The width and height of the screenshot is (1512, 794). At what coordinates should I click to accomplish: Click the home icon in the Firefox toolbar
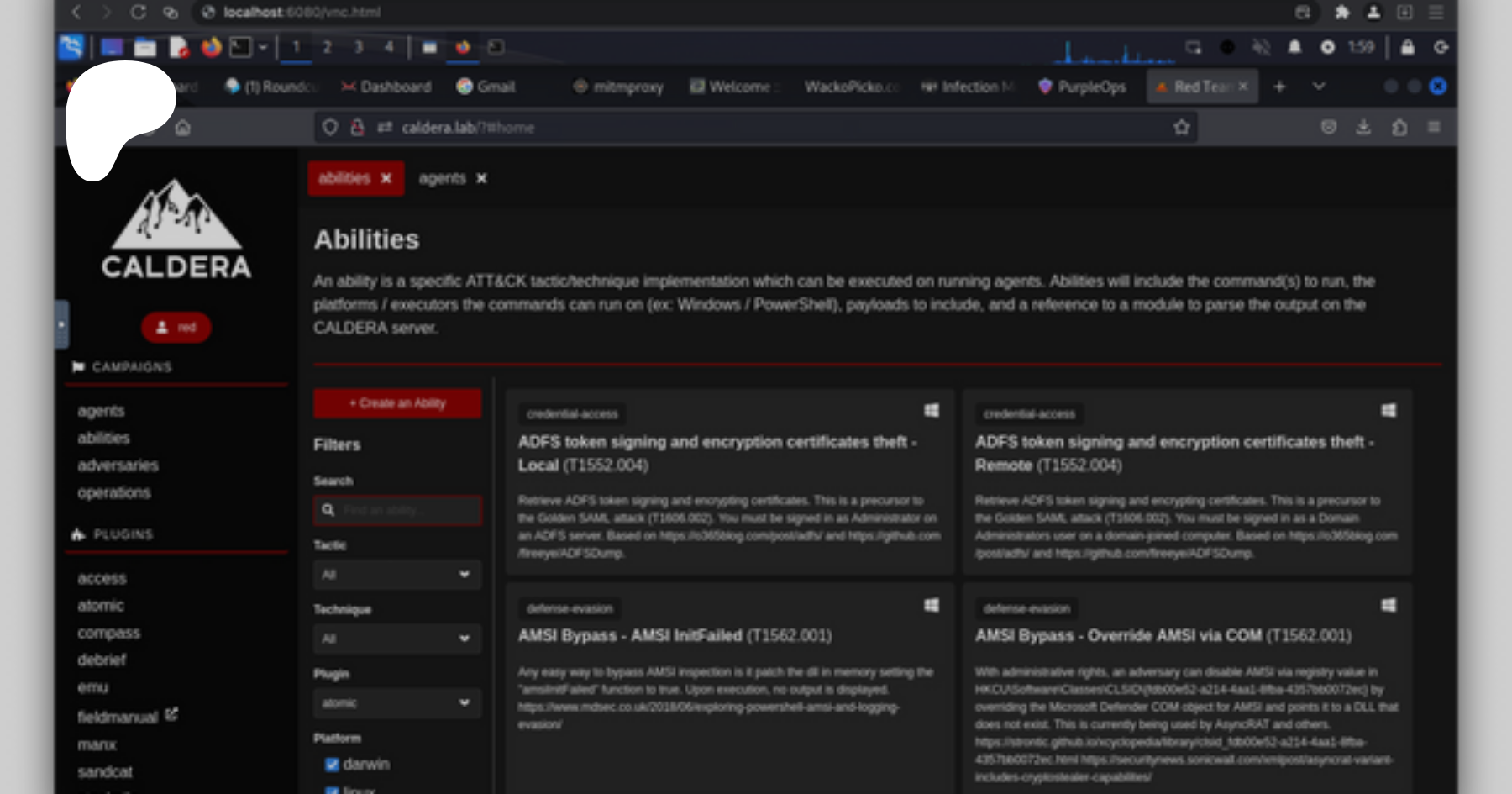click(x=183, y=128)
